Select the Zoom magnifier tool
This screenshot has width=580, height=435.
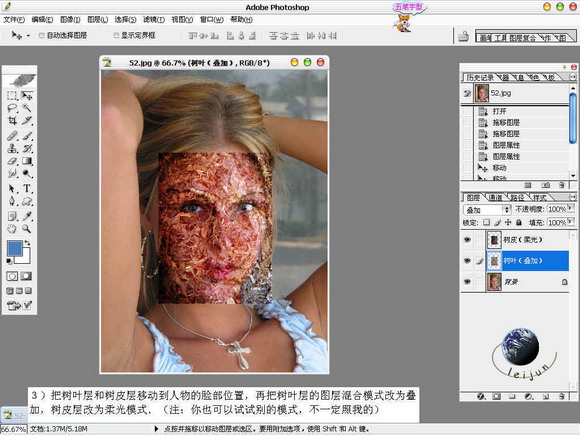(27, 229)
